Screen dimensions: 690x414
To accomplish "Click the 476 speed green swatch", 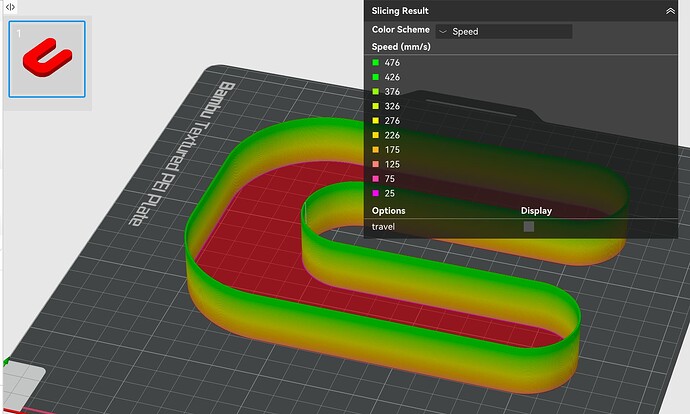I will tap(375, 62).
